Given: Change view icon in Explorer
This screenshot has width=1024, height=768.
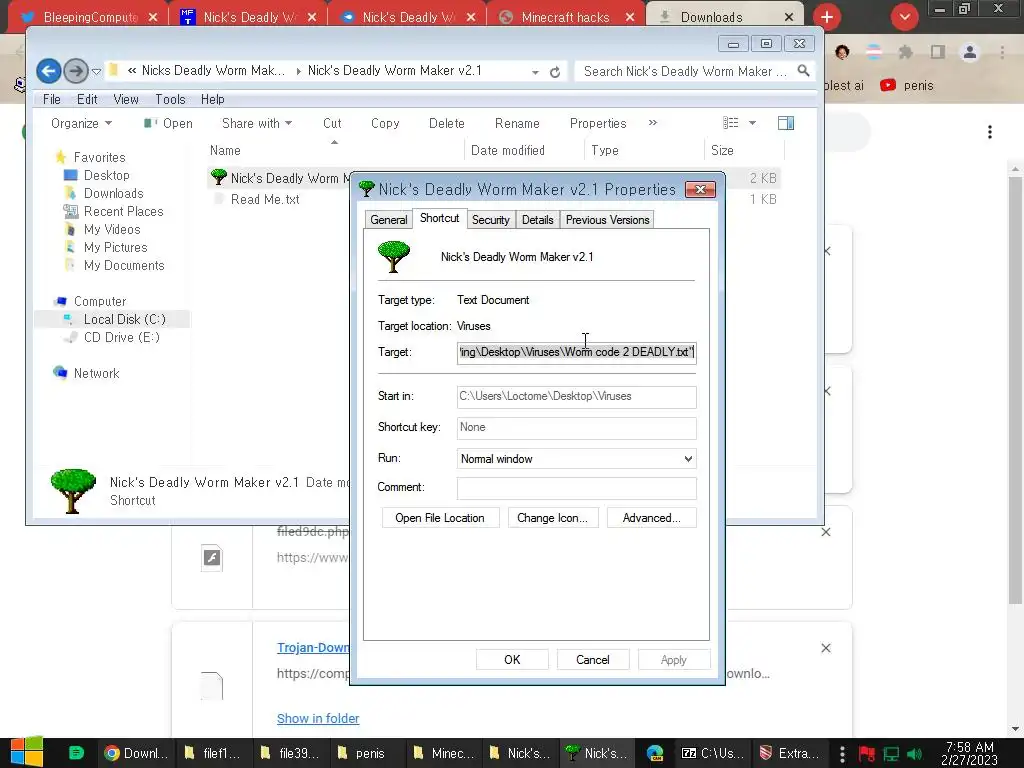Looking at the screenshot, I should click(x=731, y=123).
